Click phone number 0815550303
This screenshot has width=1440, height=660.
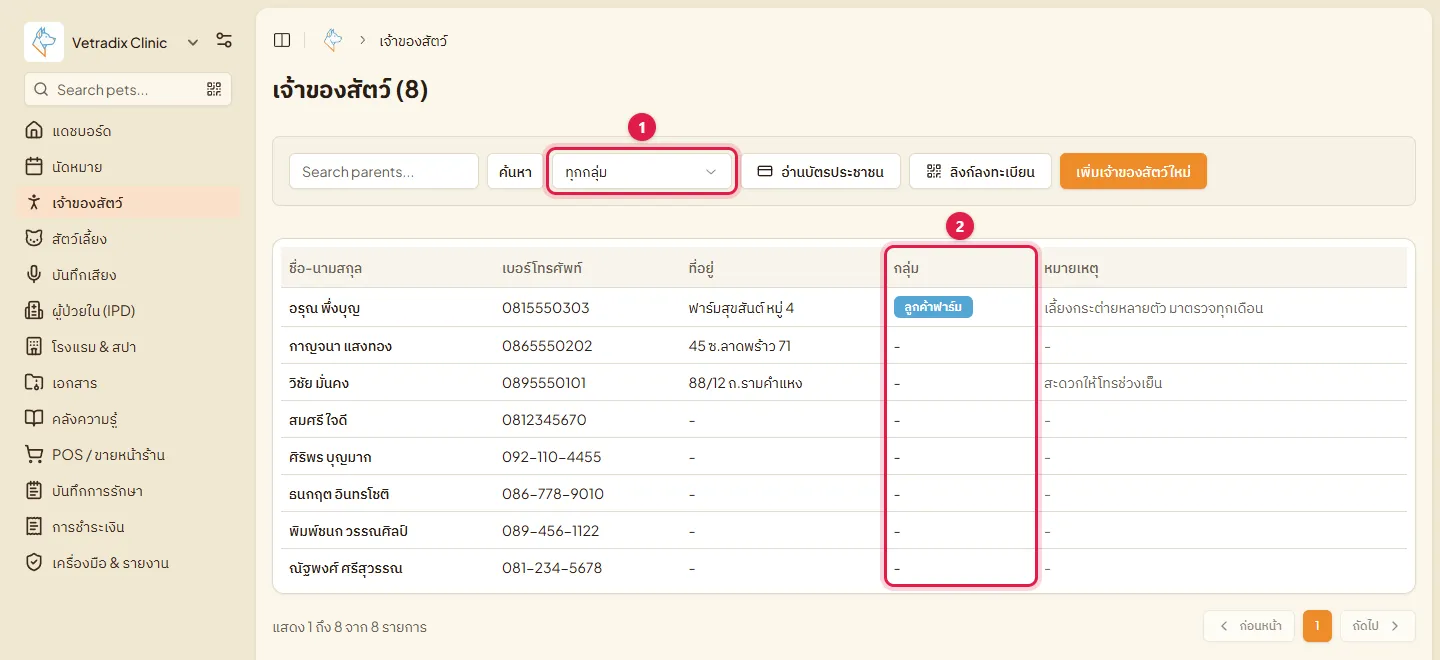[546, 308]
